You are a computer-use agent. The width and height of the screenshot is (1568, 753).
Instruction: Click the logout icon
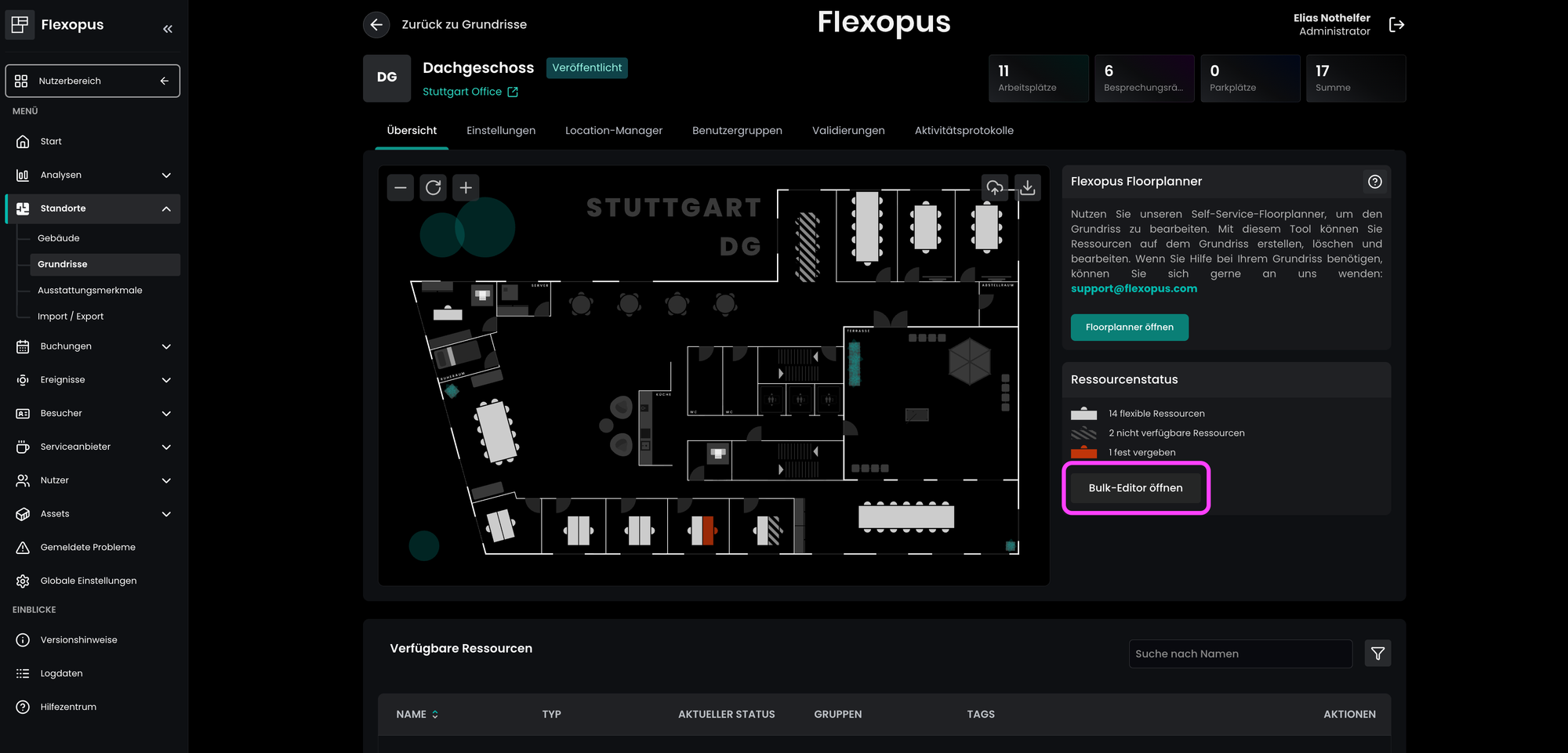[1396, 25]
